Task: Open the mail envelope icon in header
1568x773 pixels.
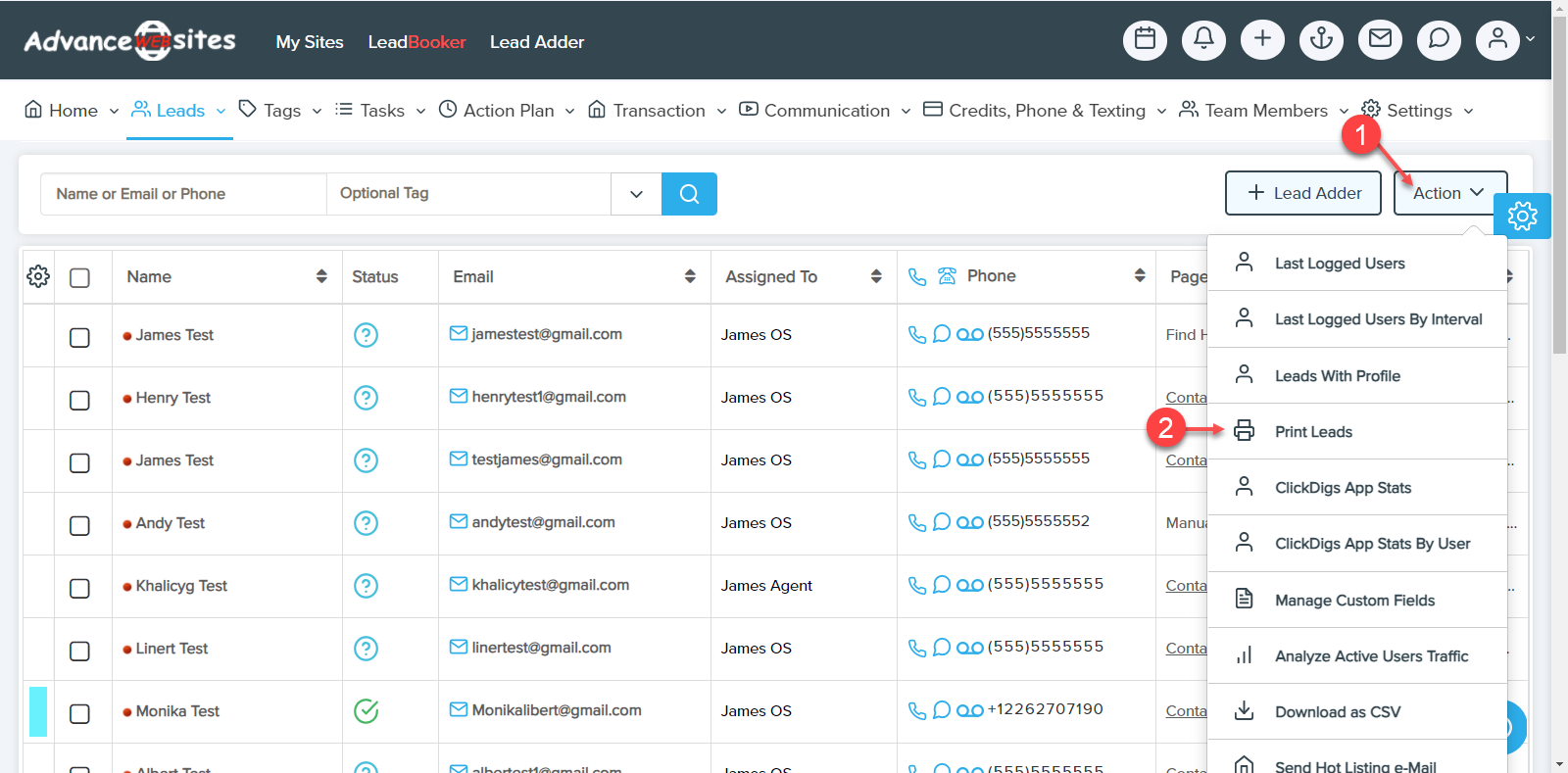Action: (x=1380, y=40)
